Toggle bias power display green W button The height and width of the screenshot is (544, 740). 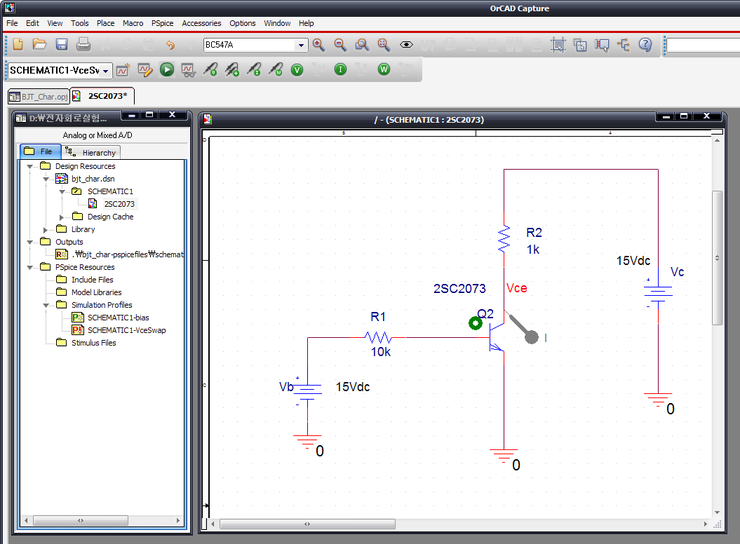[384, 70]
